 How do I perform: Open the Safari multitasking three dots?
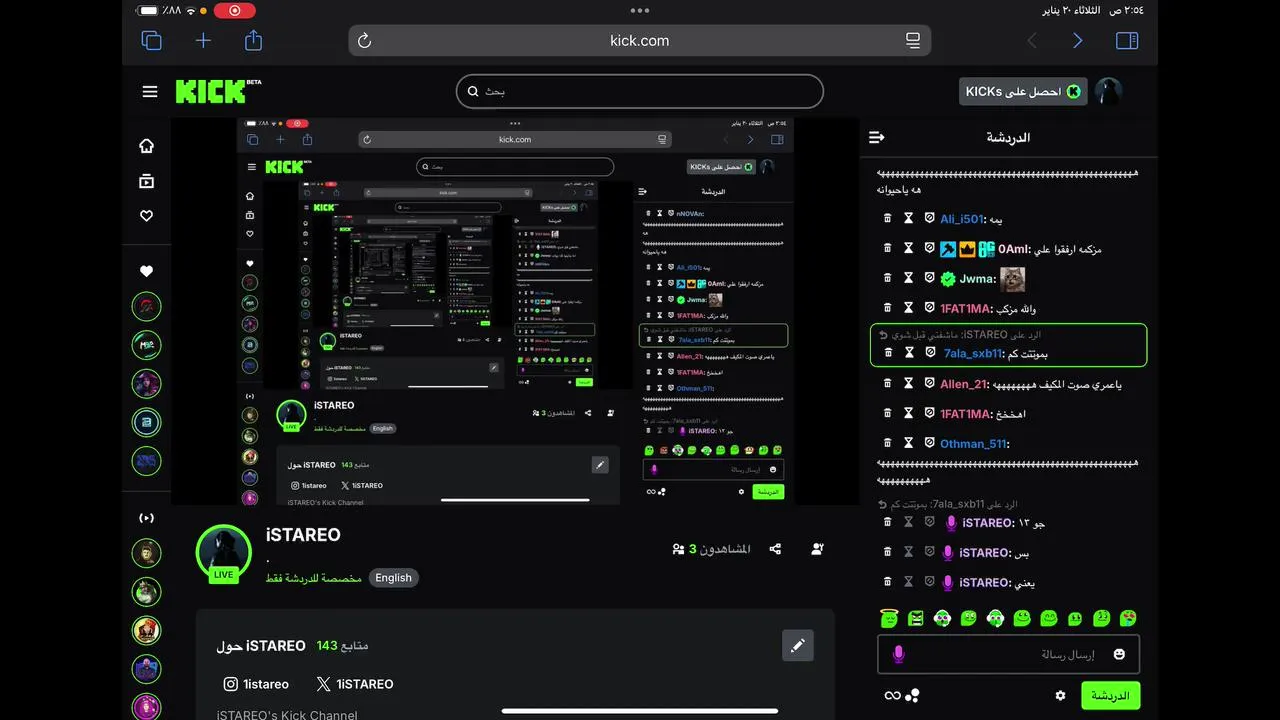point(640,10)
